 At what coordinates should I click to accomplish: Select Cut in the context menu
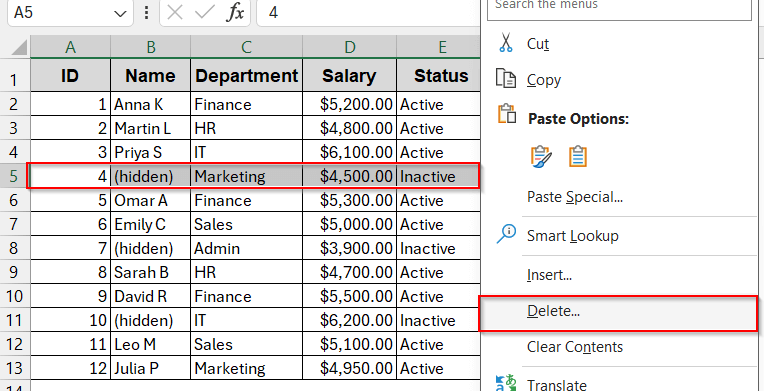tap(538, 44)
